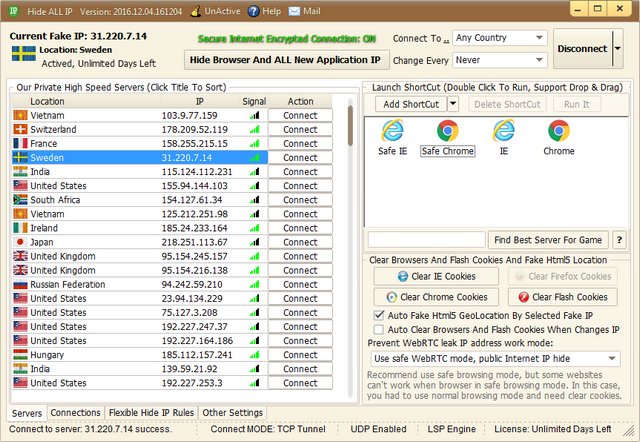
Task: Click the Disconnect button
Action: click(x=582, y=48)
